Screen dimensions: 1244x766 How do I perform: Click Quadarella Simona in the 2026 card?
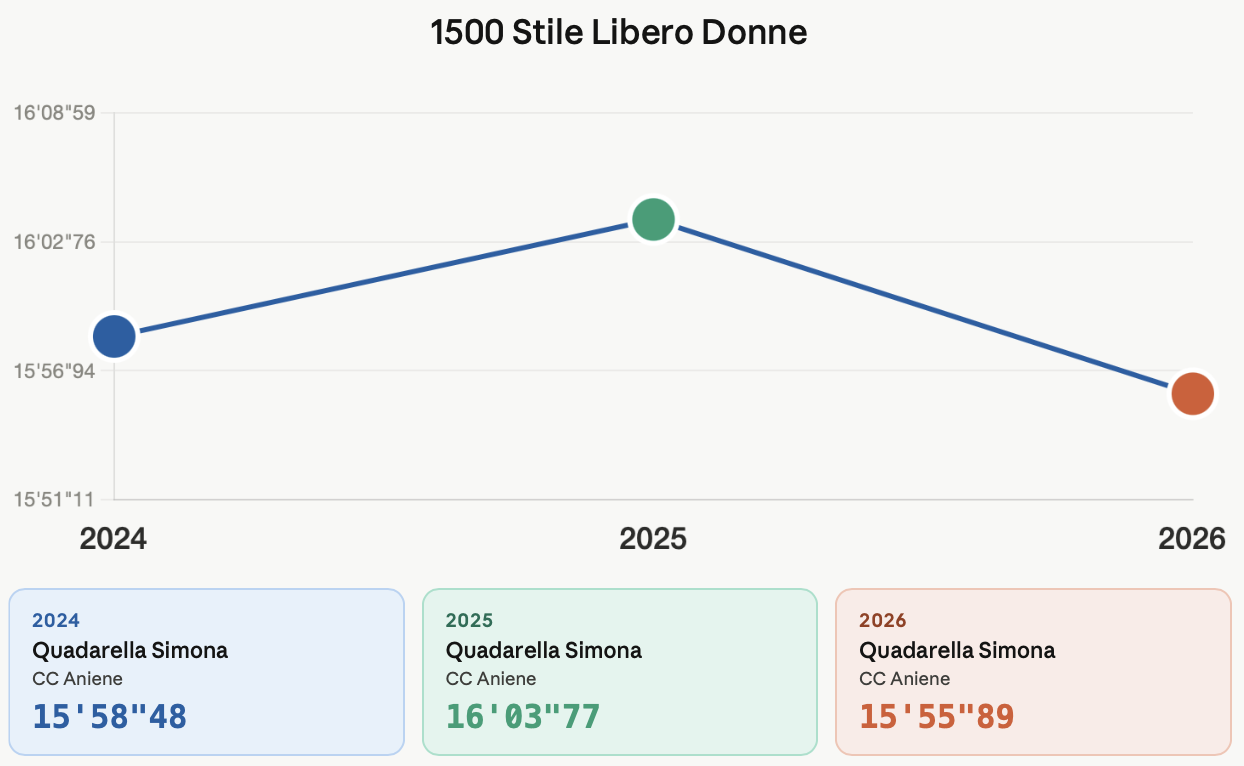tap(957, 650)
